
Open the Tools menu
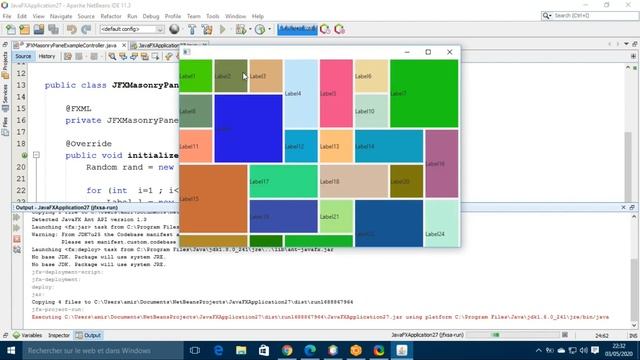point(213,16)
